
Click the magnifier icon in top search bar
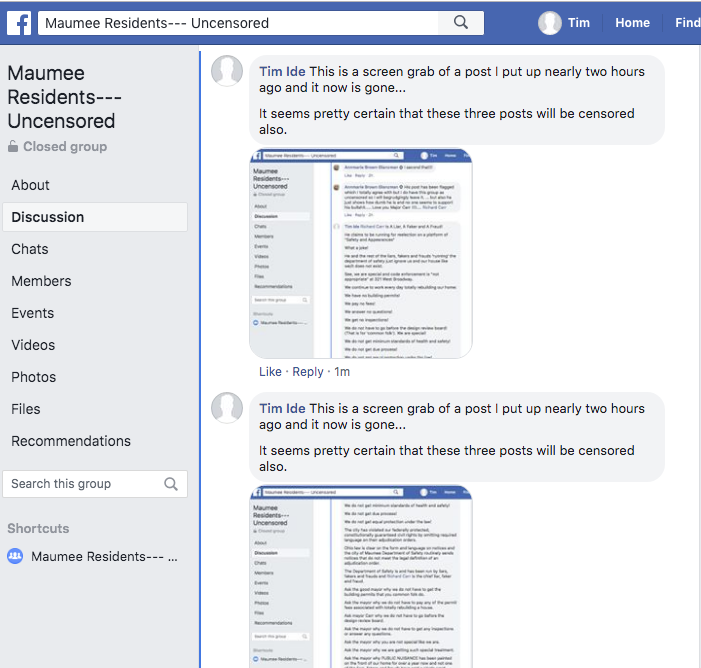(460, 23)
